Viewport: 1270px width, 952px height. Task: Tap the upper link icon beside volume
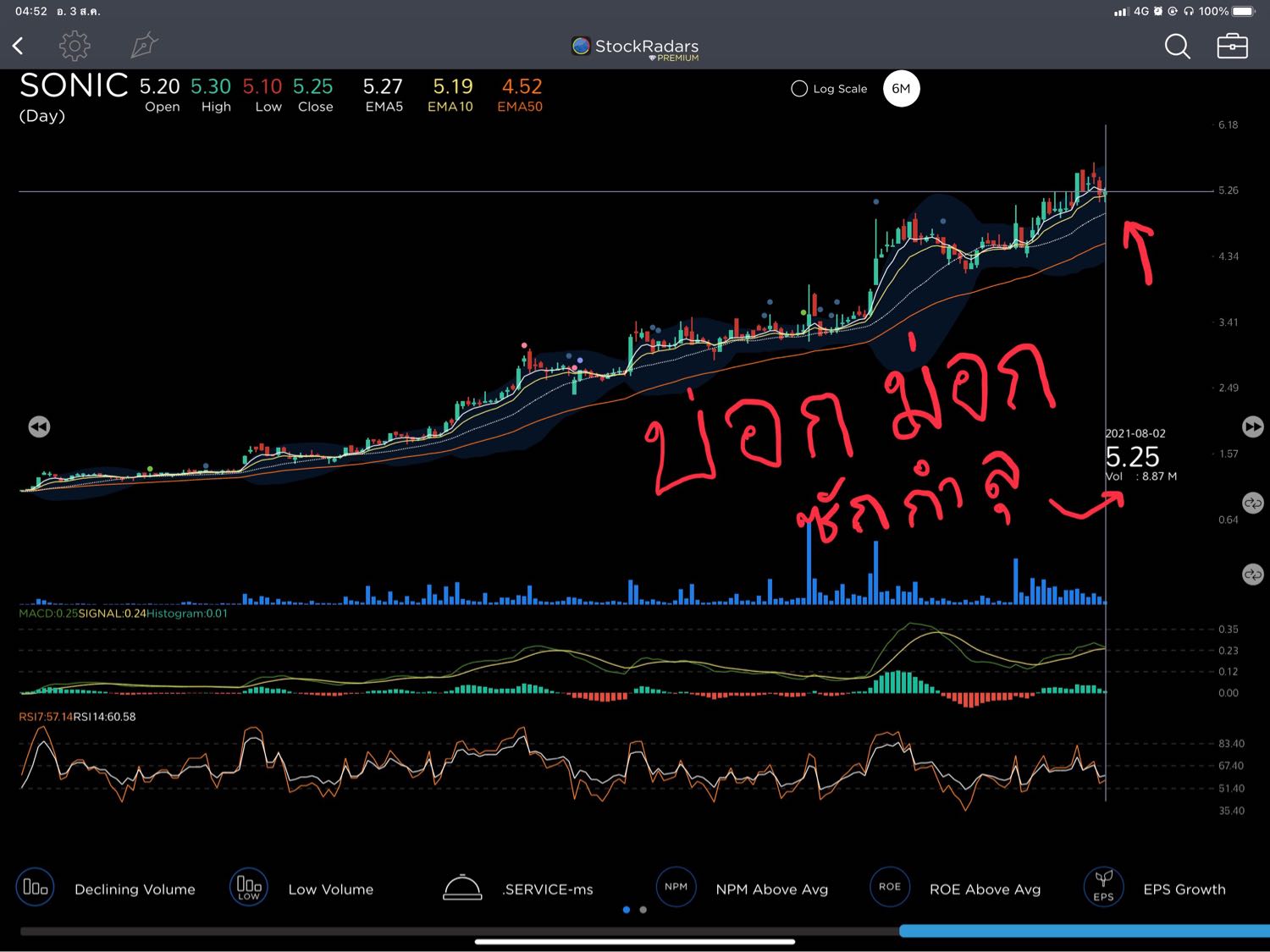click(x=1252, y=503)
